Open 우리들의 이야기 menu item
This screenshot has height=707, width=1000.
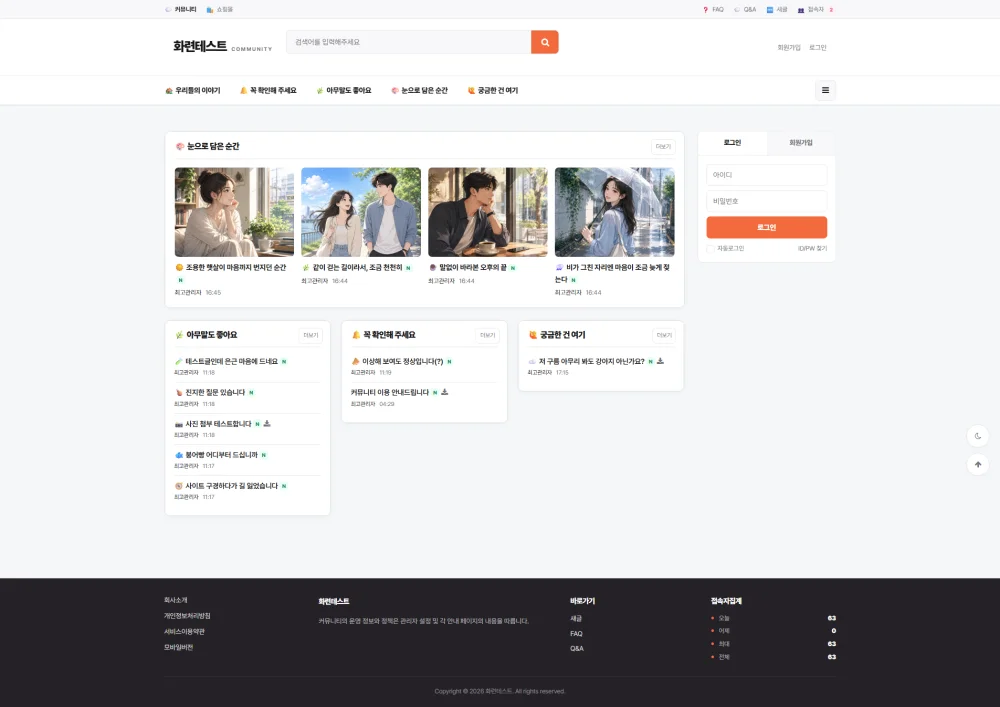point(193,91)
